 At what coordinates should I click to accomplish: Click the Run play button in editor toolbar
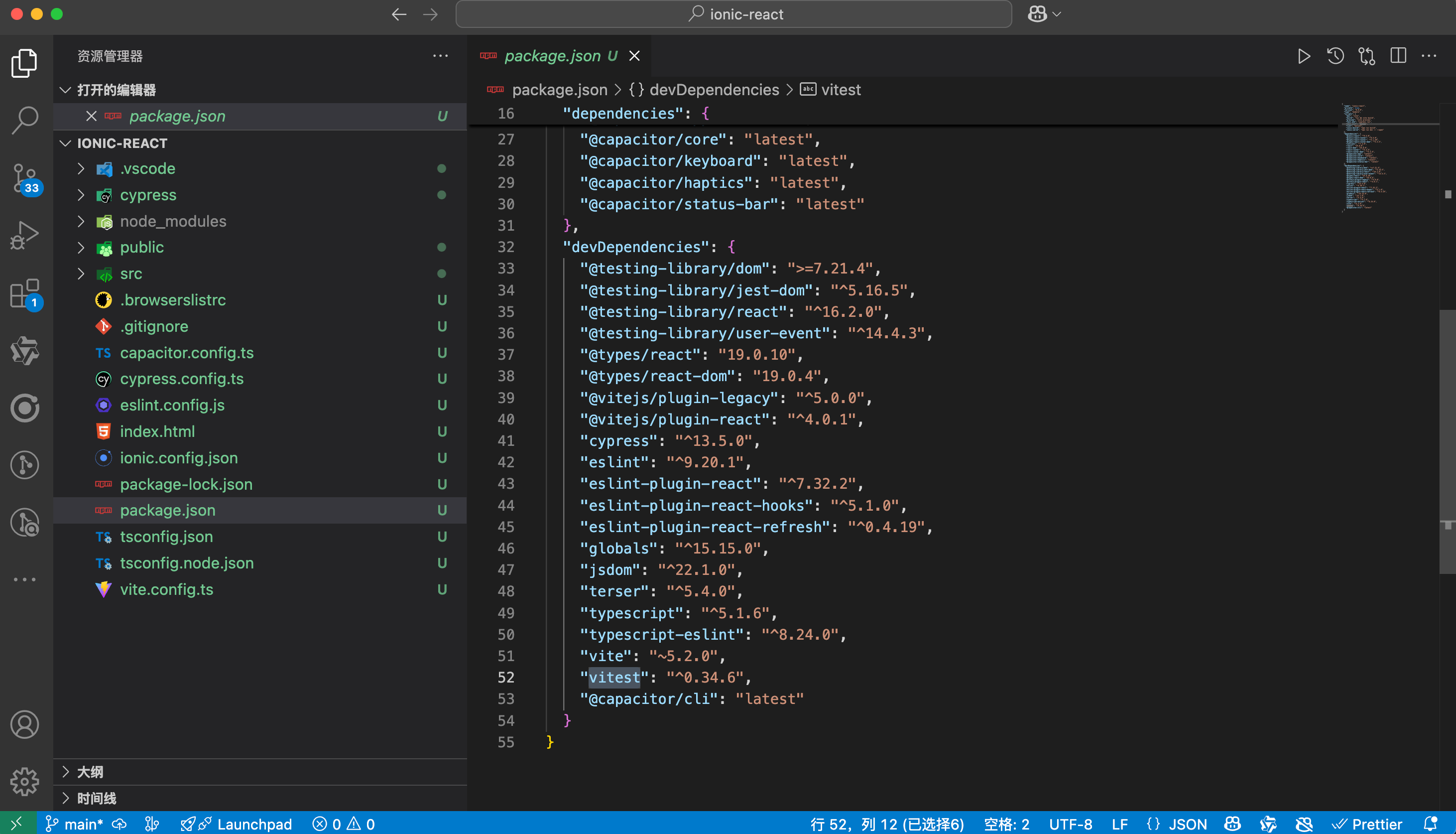point(1304,56)
